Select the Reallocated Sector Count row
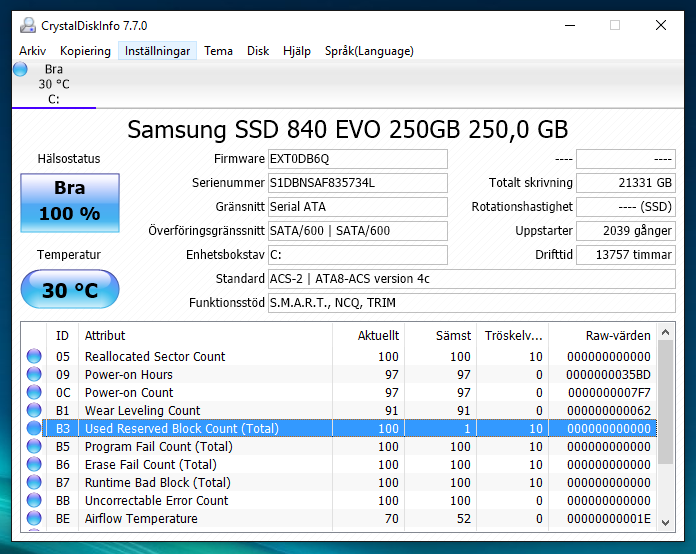 [x=339, y=356]
